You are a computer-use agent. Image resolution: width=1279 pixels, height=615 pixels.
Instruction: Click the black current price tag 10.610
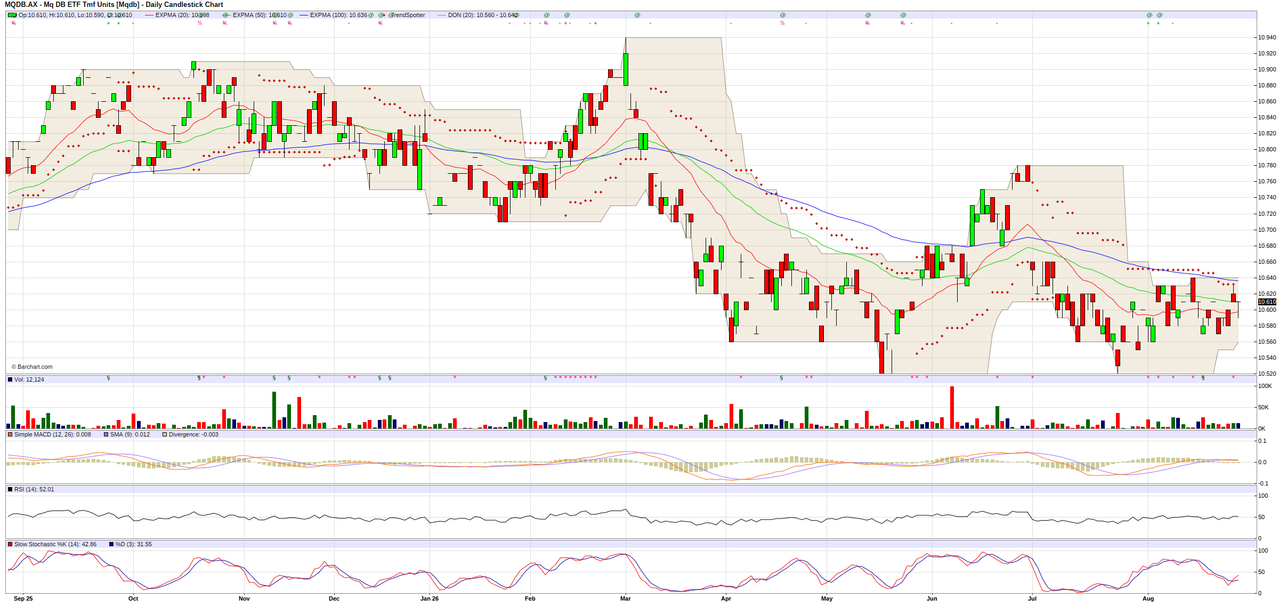[1266, 302]
